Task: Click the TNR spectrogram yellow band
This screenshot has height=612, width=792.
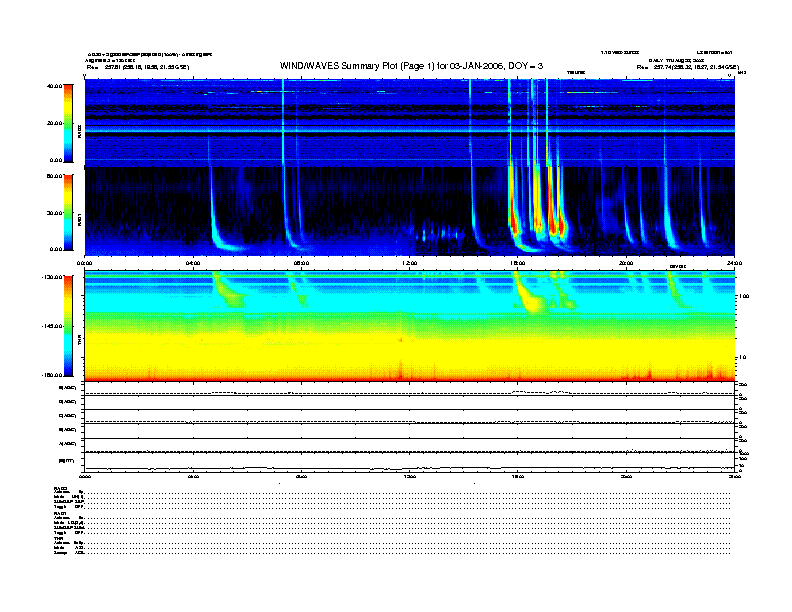Action: pyautogui.click(x=410, y=351)
